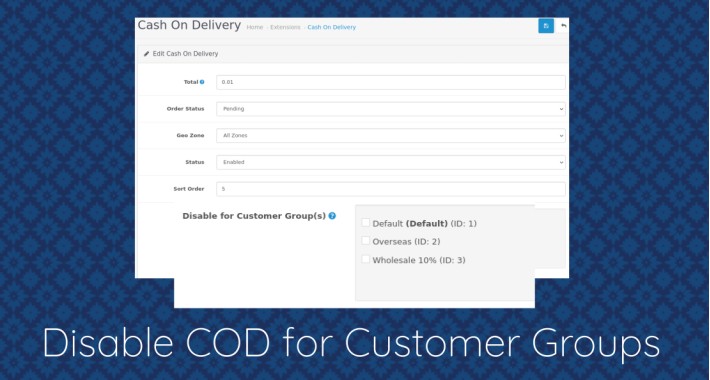Image resolution: width=710 pixels, height=380 pixels.
Task: Click the Geo Zone label
Action: [x=191, y=135]
